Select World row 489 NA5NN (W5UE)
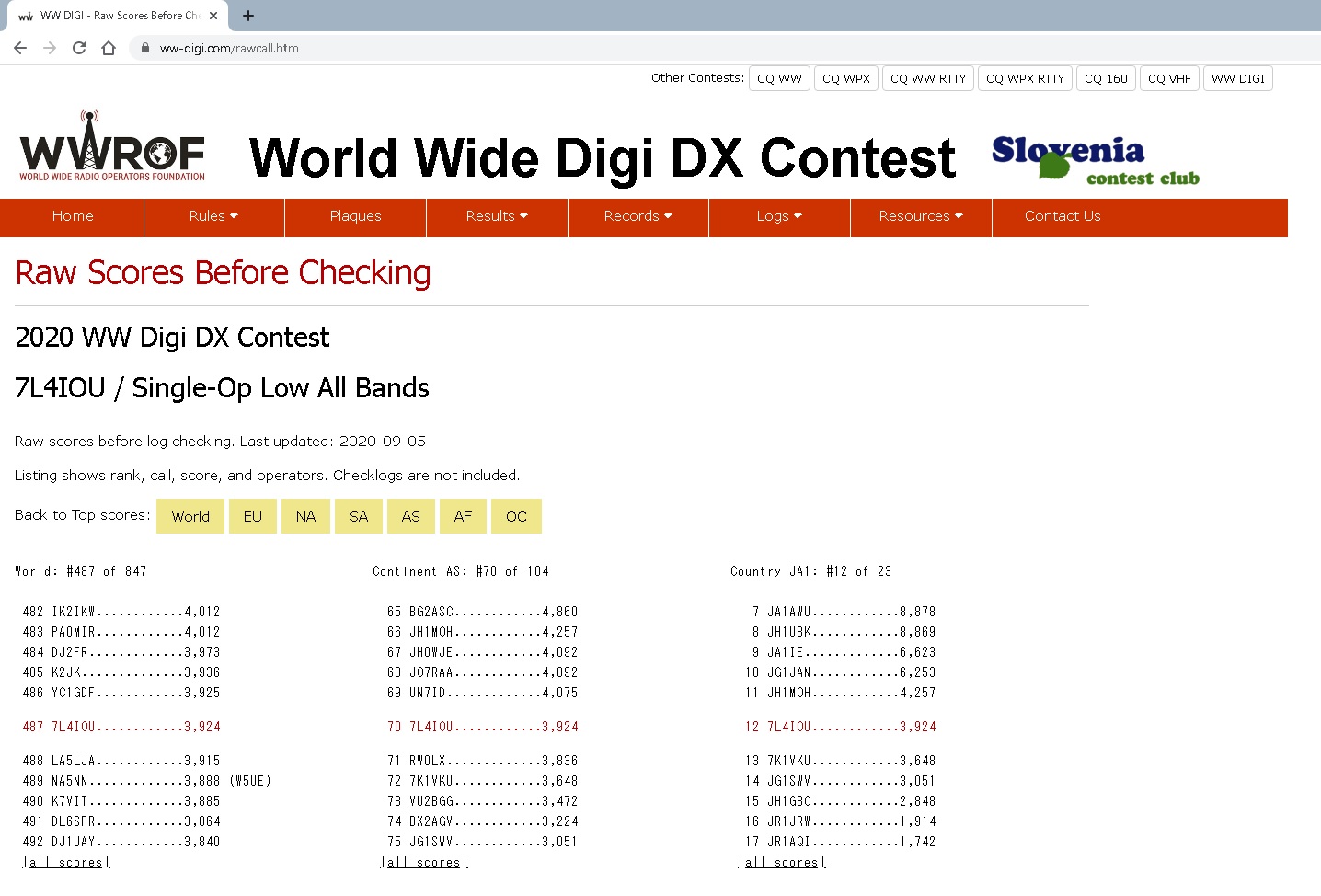 click(147, 781)
